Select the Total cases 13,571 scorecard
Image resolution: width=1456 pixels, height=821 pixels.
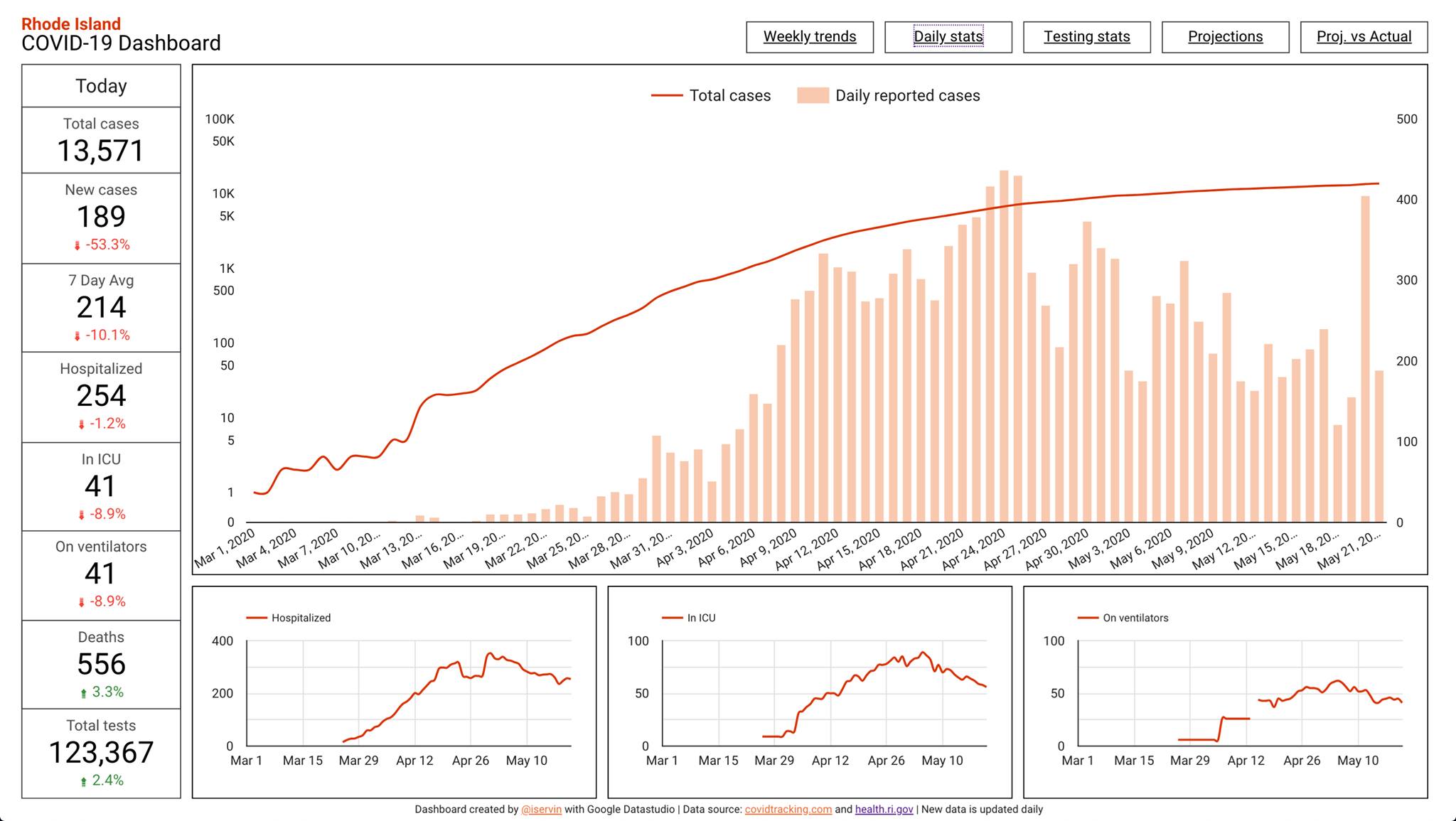pyautogui.click(x=101, y=141)
